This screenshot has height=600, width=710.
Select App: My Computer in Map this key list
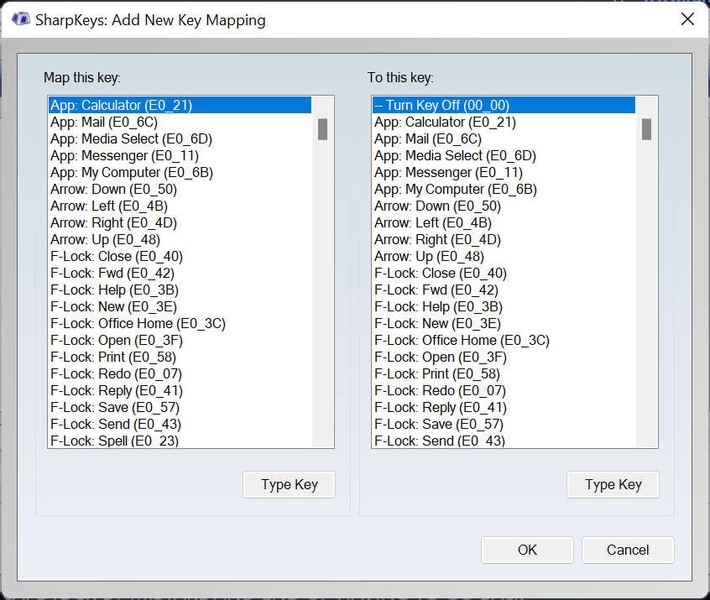click(180, 172)
